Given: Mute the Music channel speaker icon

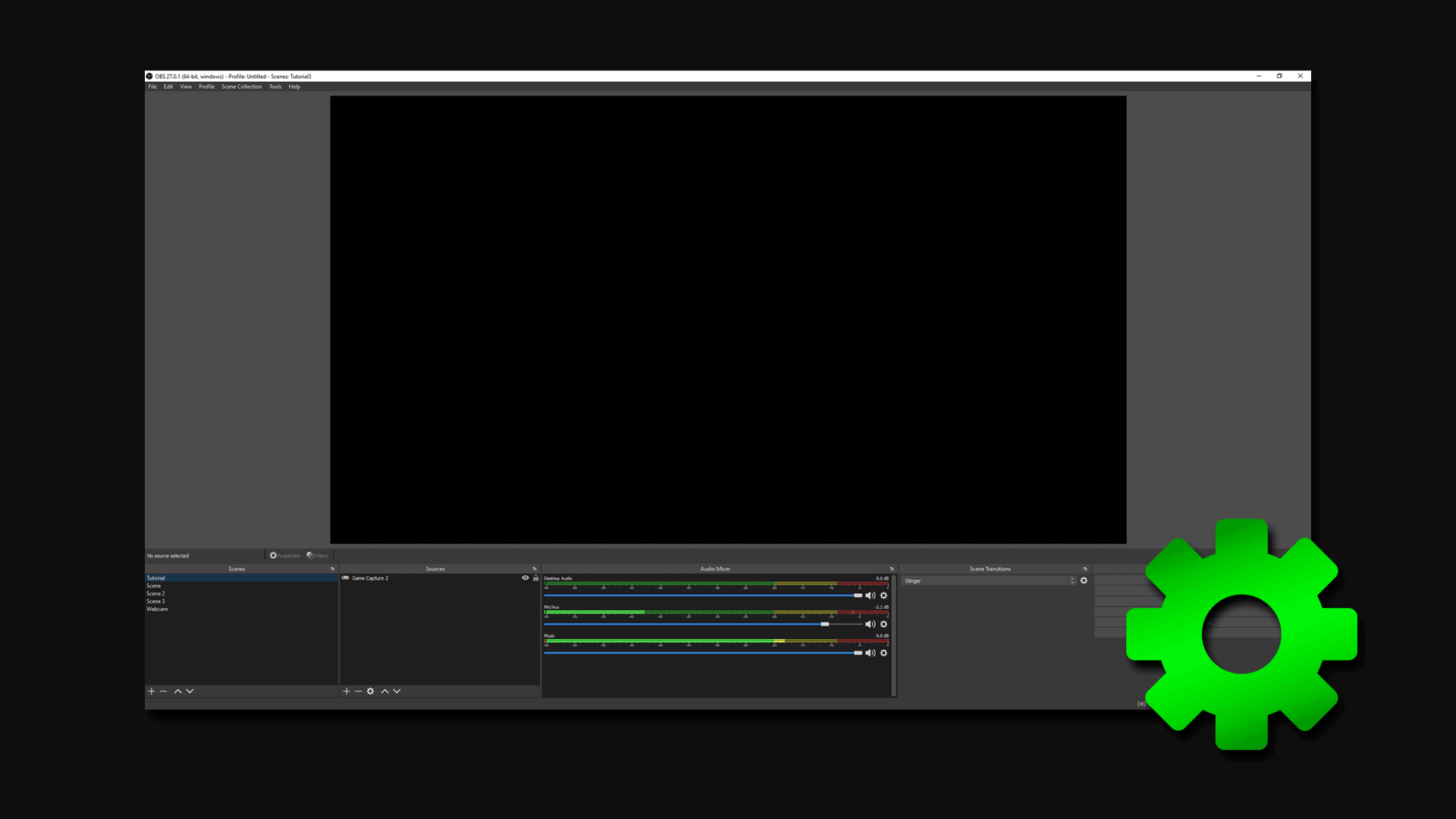Looking at the screenshot, I should [x=871, y=654].
